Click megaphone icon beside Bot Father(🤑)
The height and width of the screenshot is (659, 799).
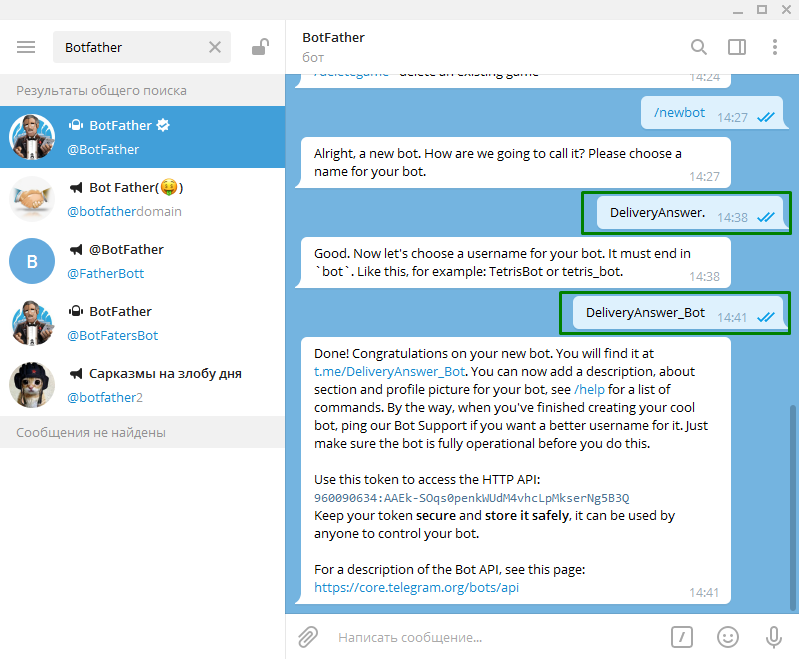[x=76, y=188]
